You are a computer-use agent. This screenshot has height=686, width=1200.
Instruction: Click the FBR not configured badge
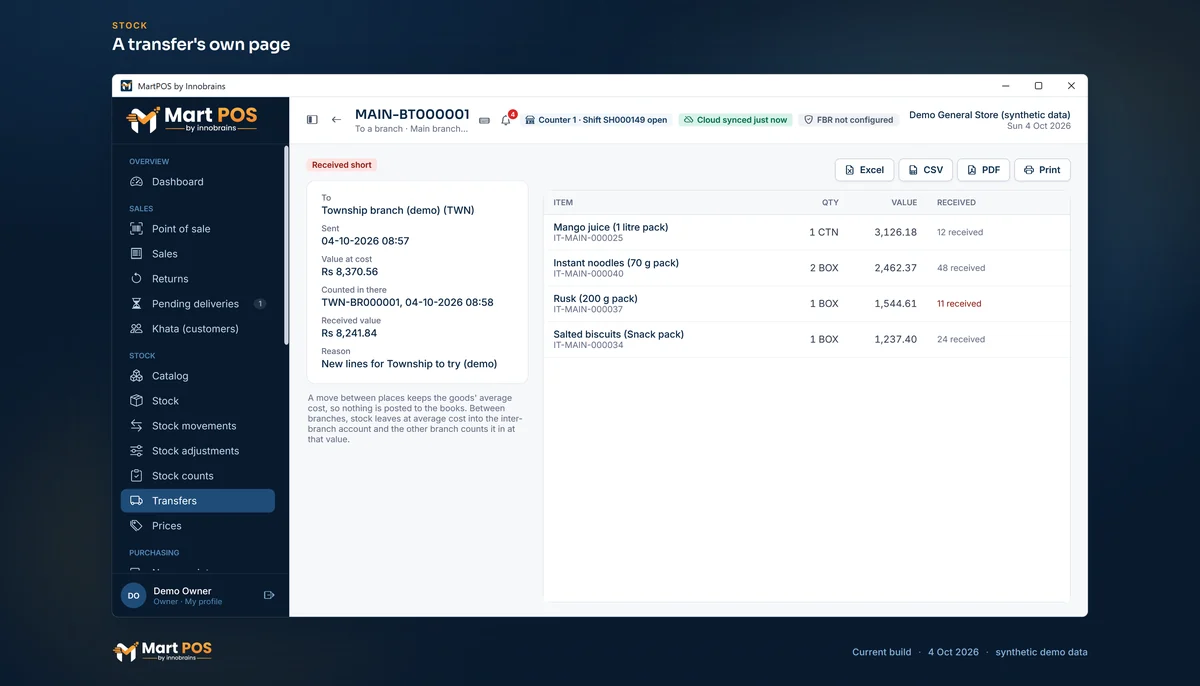click(x=849, y=120)
